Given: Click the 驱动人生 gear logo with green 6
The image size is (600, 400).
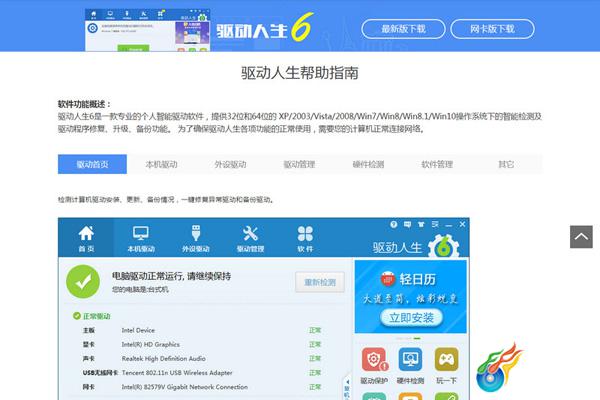Looking at the screenshot, I should (x=443, y=247).
